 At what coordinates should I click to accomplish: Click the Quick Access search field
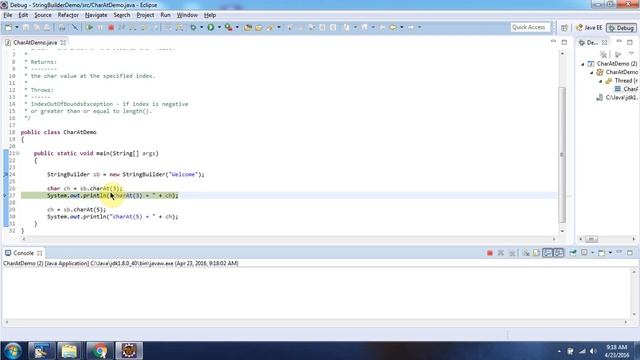click(x=530, y=27)
